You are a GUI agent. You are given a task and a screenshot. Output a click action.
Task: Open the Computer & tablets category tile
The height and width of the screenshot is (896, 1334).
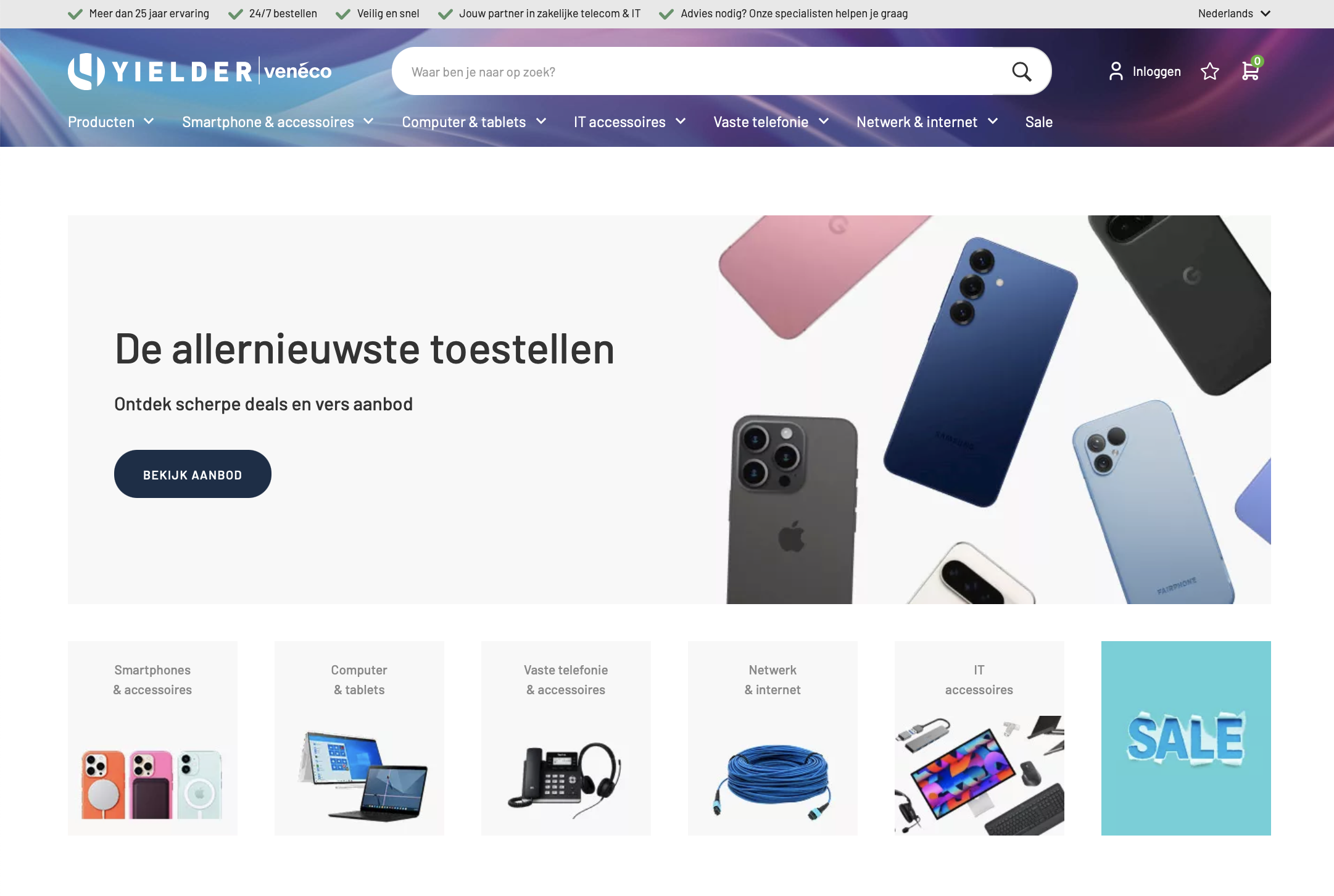[359, 738]
